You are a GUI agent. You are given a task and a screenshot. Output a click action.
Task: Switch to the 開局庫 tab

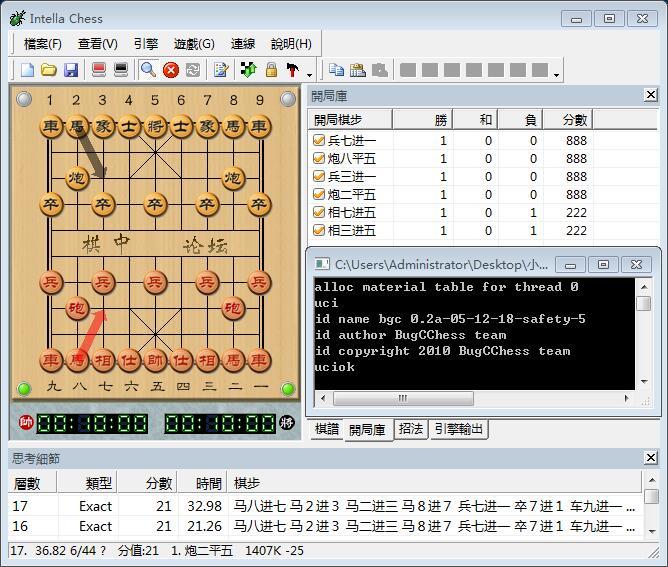pyautogui.click(x=367, y=430)
